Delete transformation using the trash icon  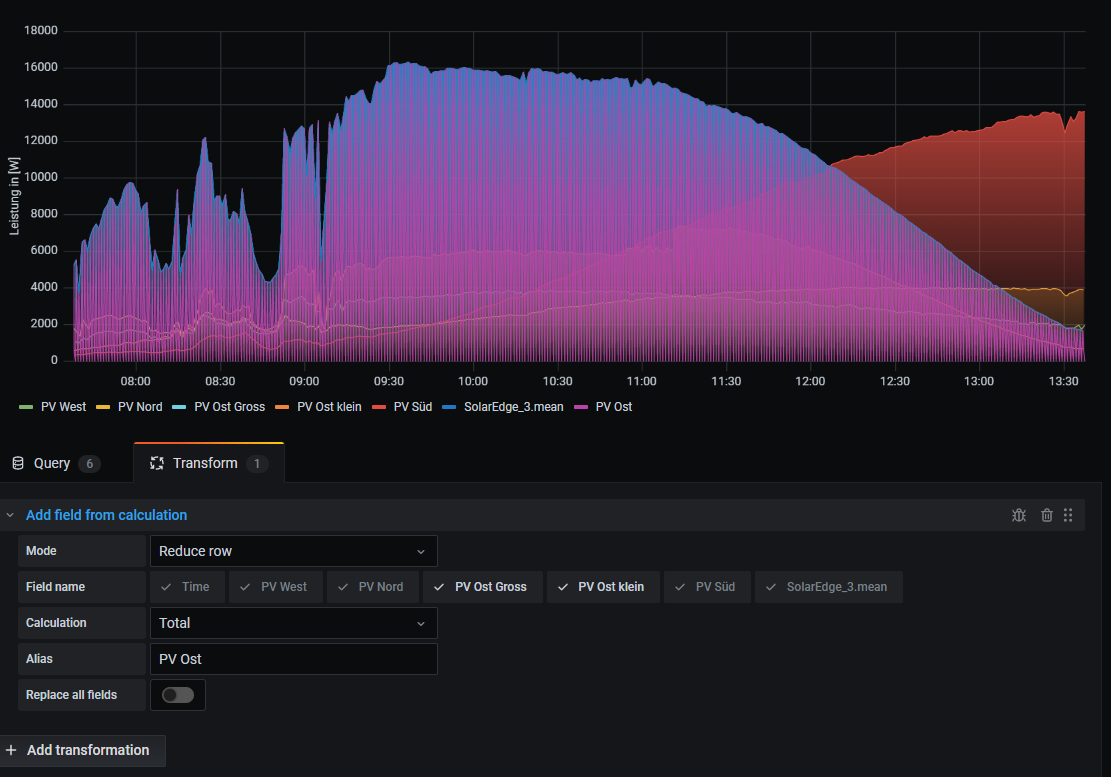click(1047, 515)
